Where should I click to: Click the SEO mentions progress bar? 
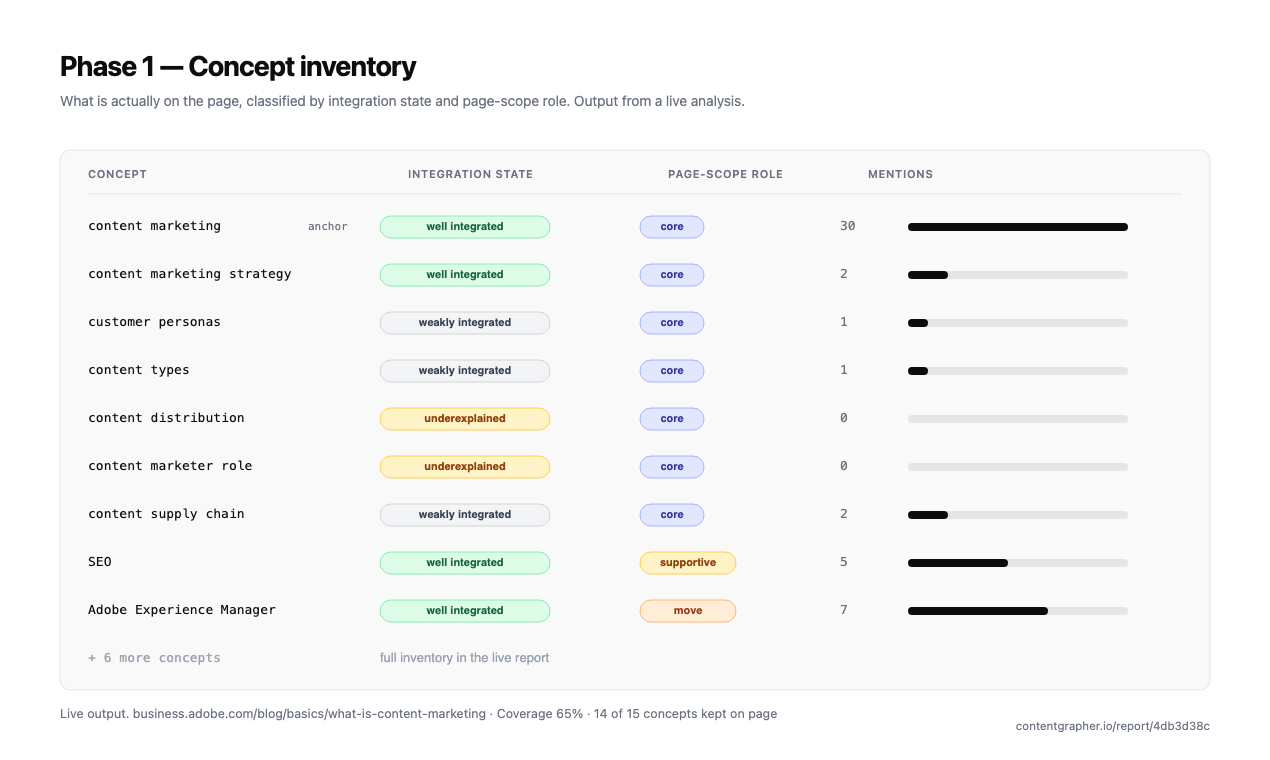[1017, 563]
